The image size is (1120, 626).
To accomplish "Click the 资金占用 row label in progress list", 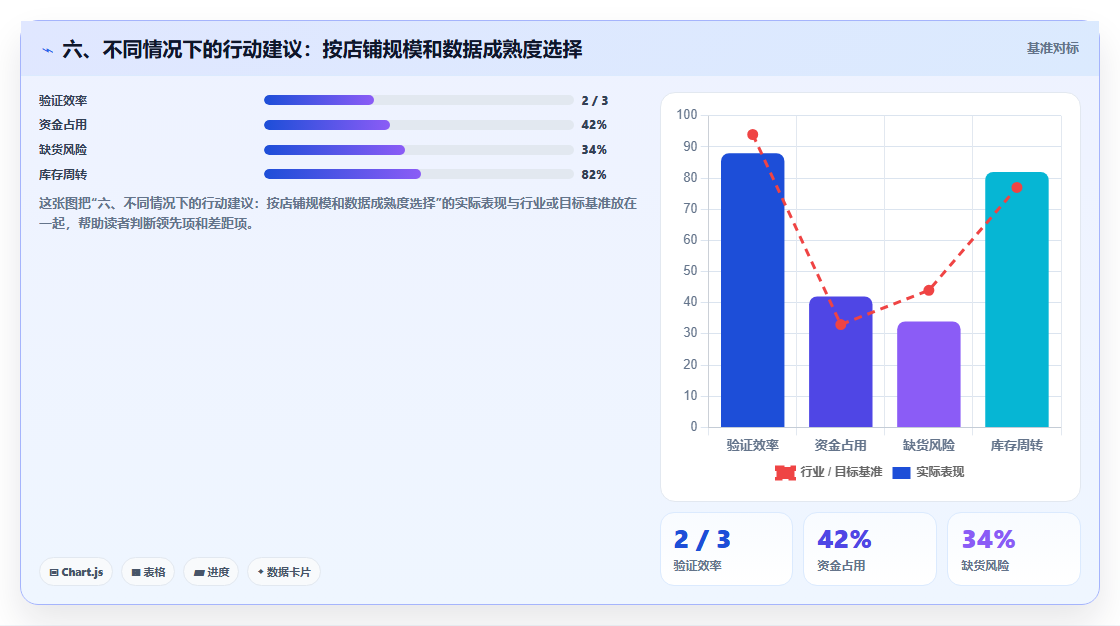I will click(x=63, y=125).
